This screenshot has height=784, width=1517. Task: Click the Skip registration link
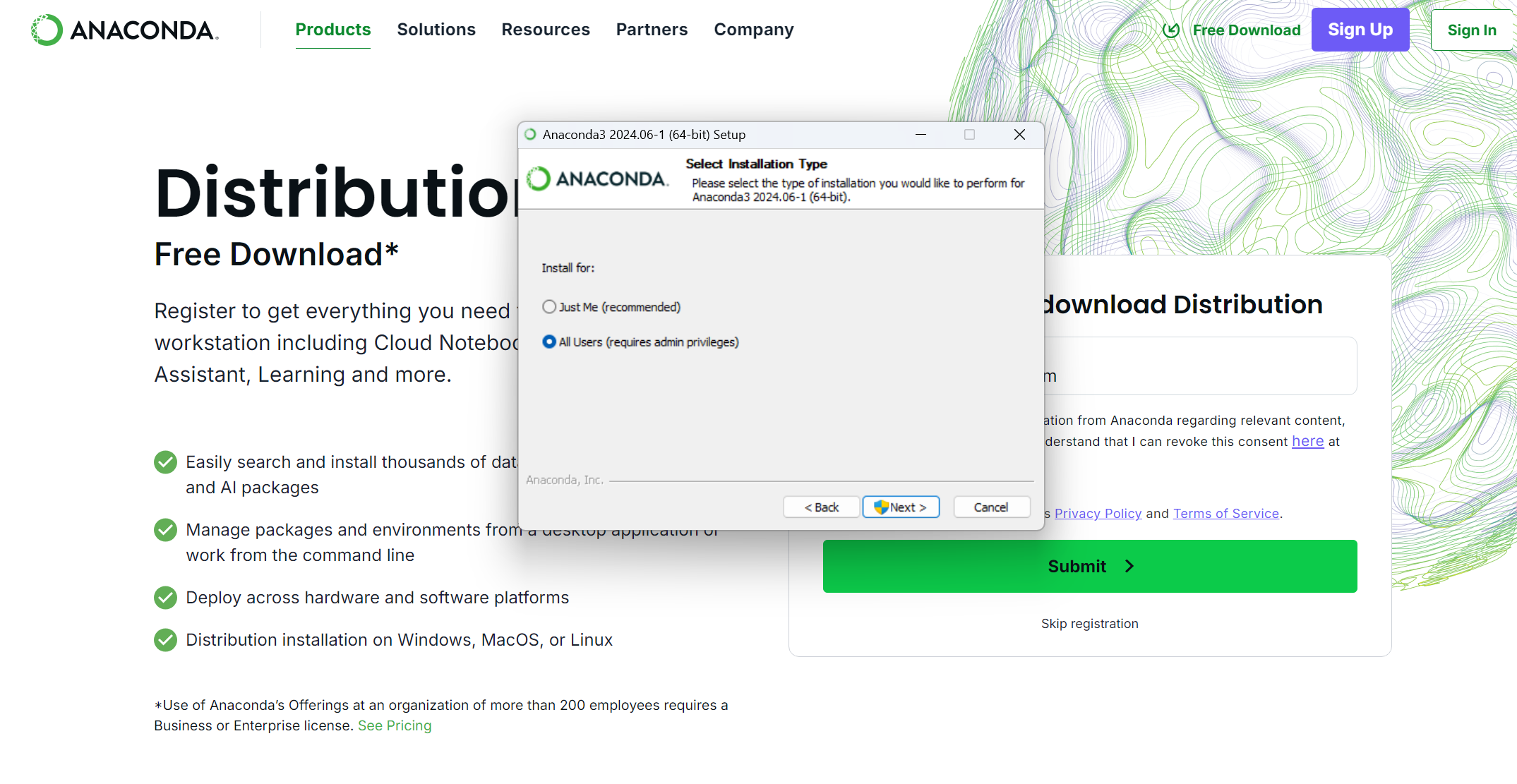coord(1089,624)
